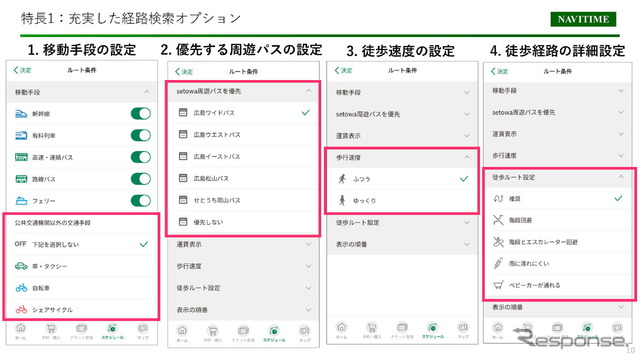Click the 高速・連絡バス bus icon in panel 1

click(21, 157)
